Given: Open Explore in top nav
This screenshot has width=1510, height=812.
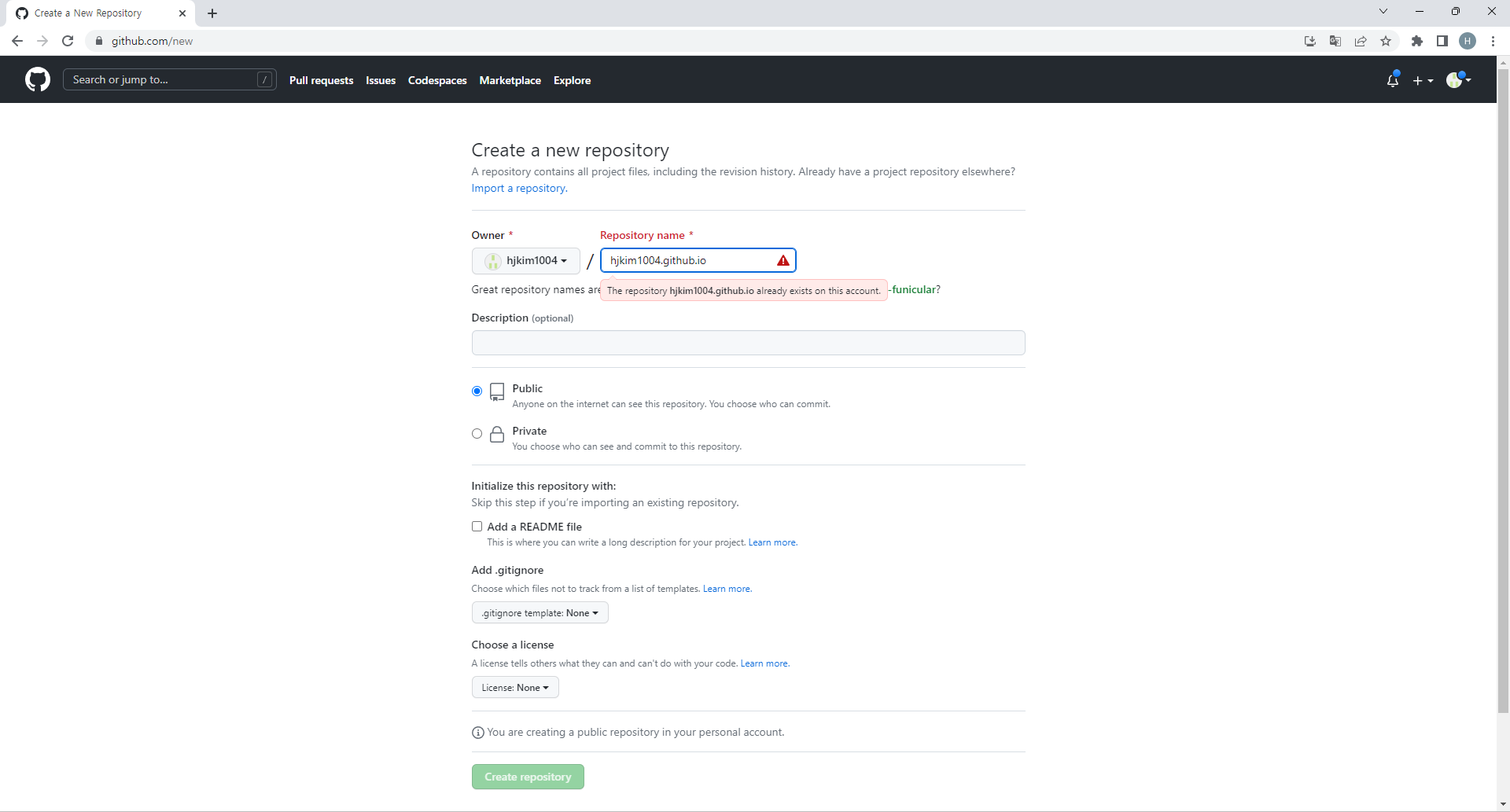Looking at the screenshot, I should [572, 80].
